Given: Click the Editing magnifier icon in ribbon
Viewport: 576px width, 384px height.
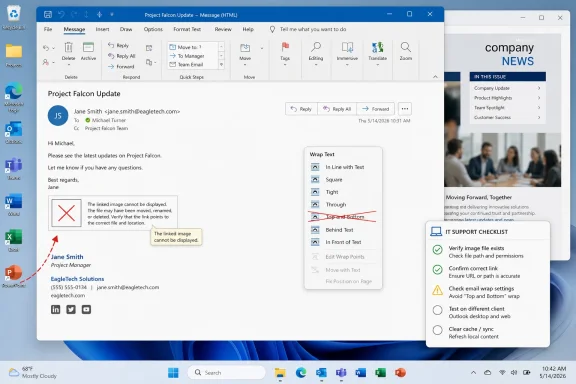Looking at the screenshot, I should (x=316, y=47).
